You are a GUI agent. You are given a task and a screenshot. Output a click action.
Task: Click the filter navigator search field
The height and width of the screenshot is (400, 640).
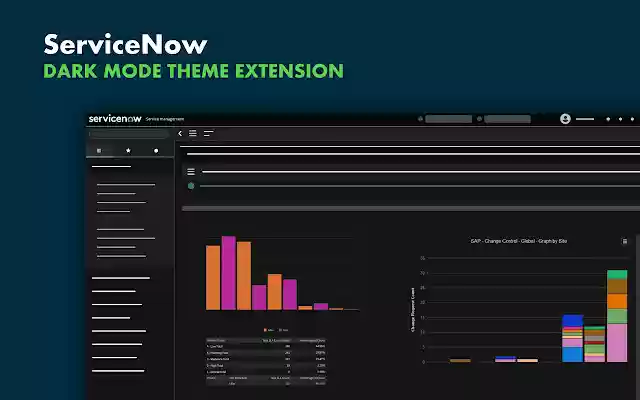click(x=129, y=133)
